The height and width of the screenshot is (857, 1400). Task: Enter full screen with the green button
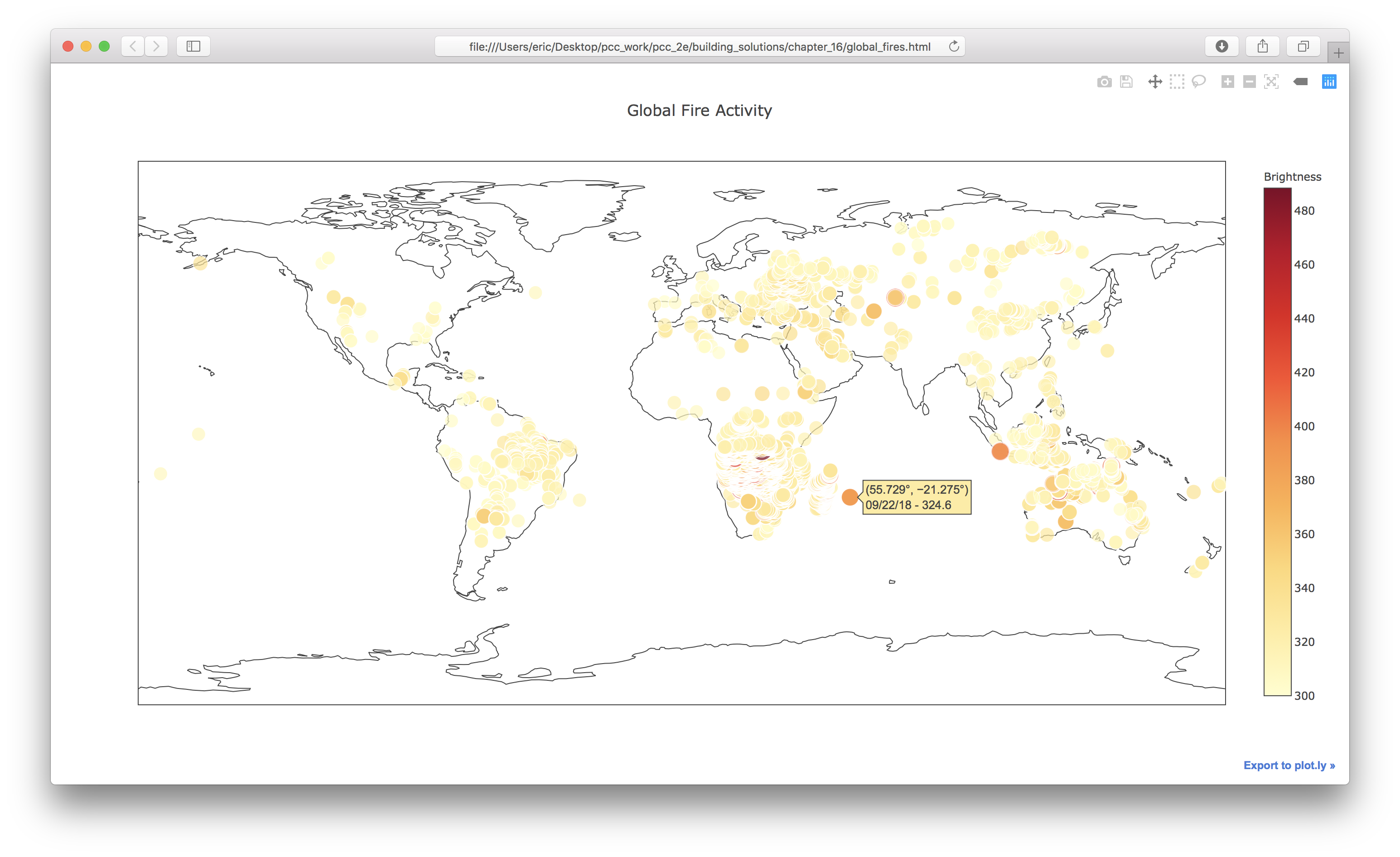coord(104,46)
